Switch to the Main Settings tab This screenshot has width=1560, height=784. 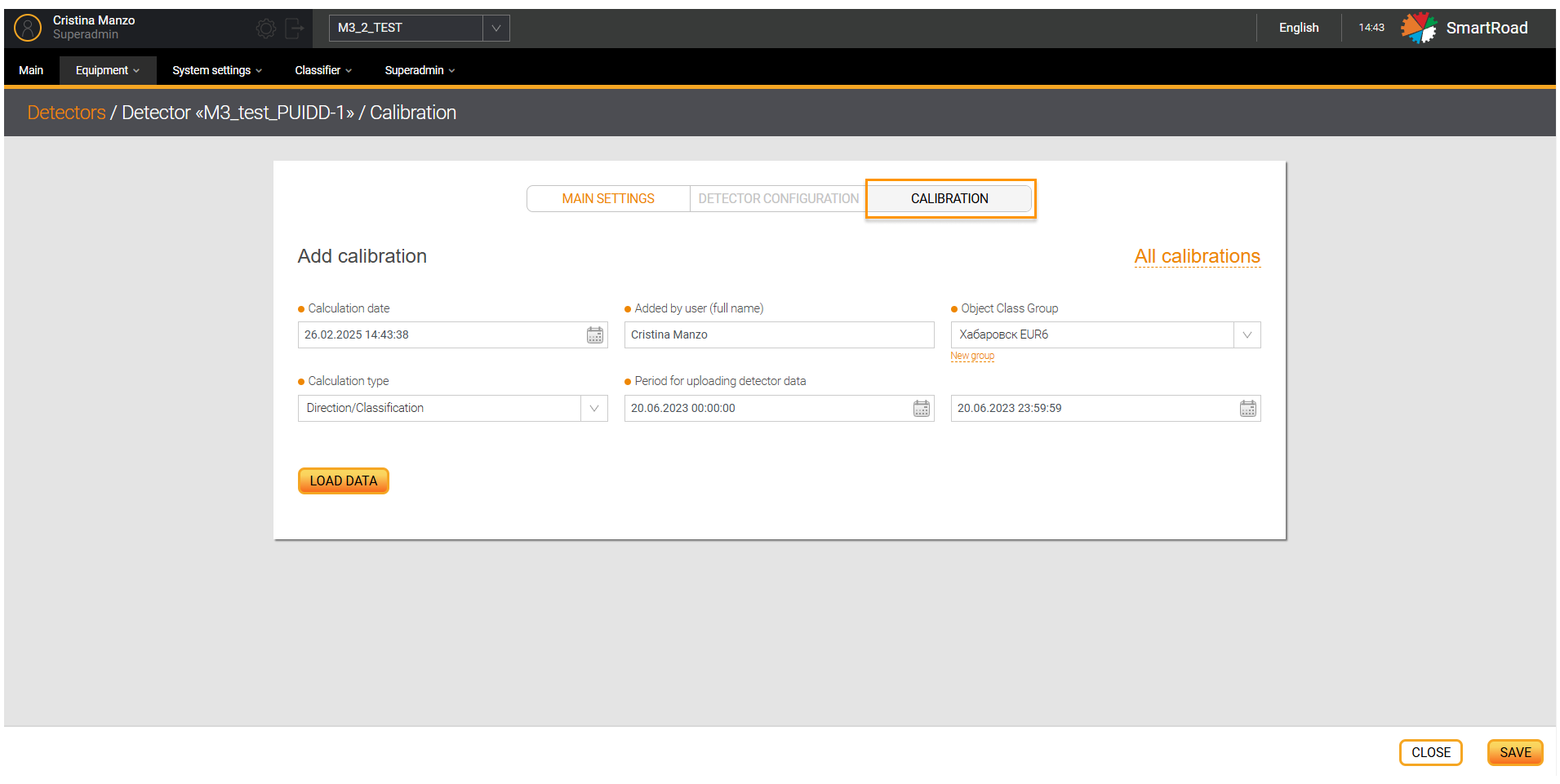coord(608,199)
